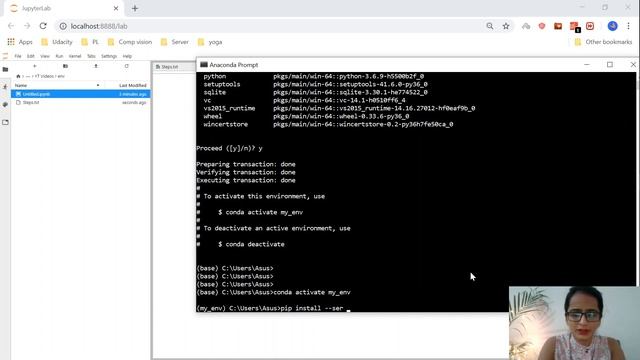Switch to the Steps.txt editor tab
The width and height of the screenshot is (640, 360).
pyautogui.click(x=175, y=67)
